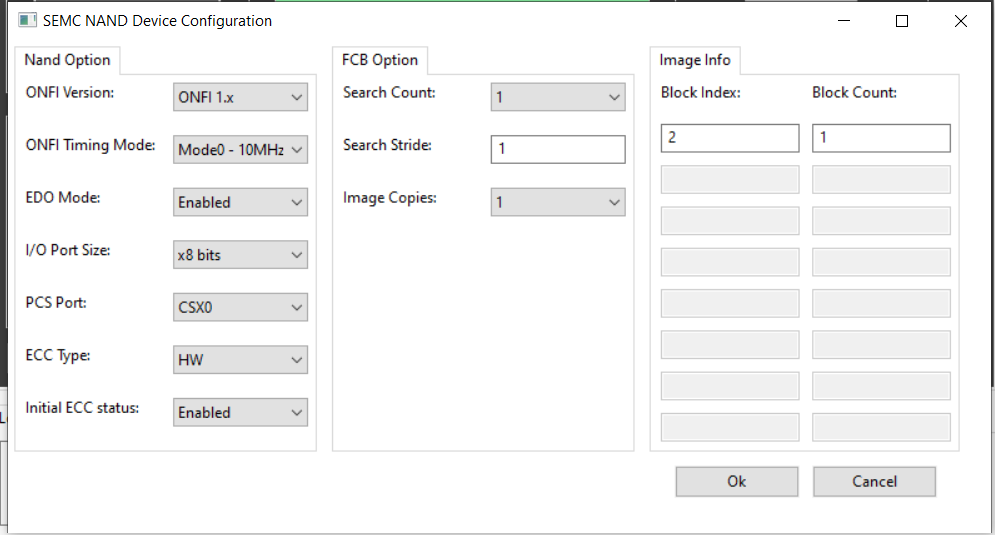Change the ECC Type dropdown
Image resolution: width=995 pixels, height=535 pixels.
(x=240, y=360)
